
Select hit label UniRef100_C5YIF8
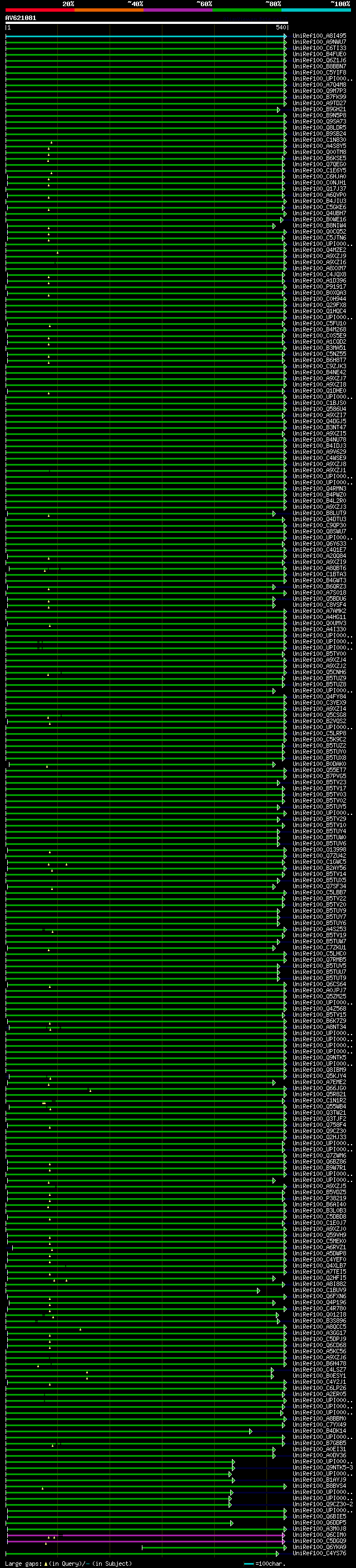pos(319,72)
